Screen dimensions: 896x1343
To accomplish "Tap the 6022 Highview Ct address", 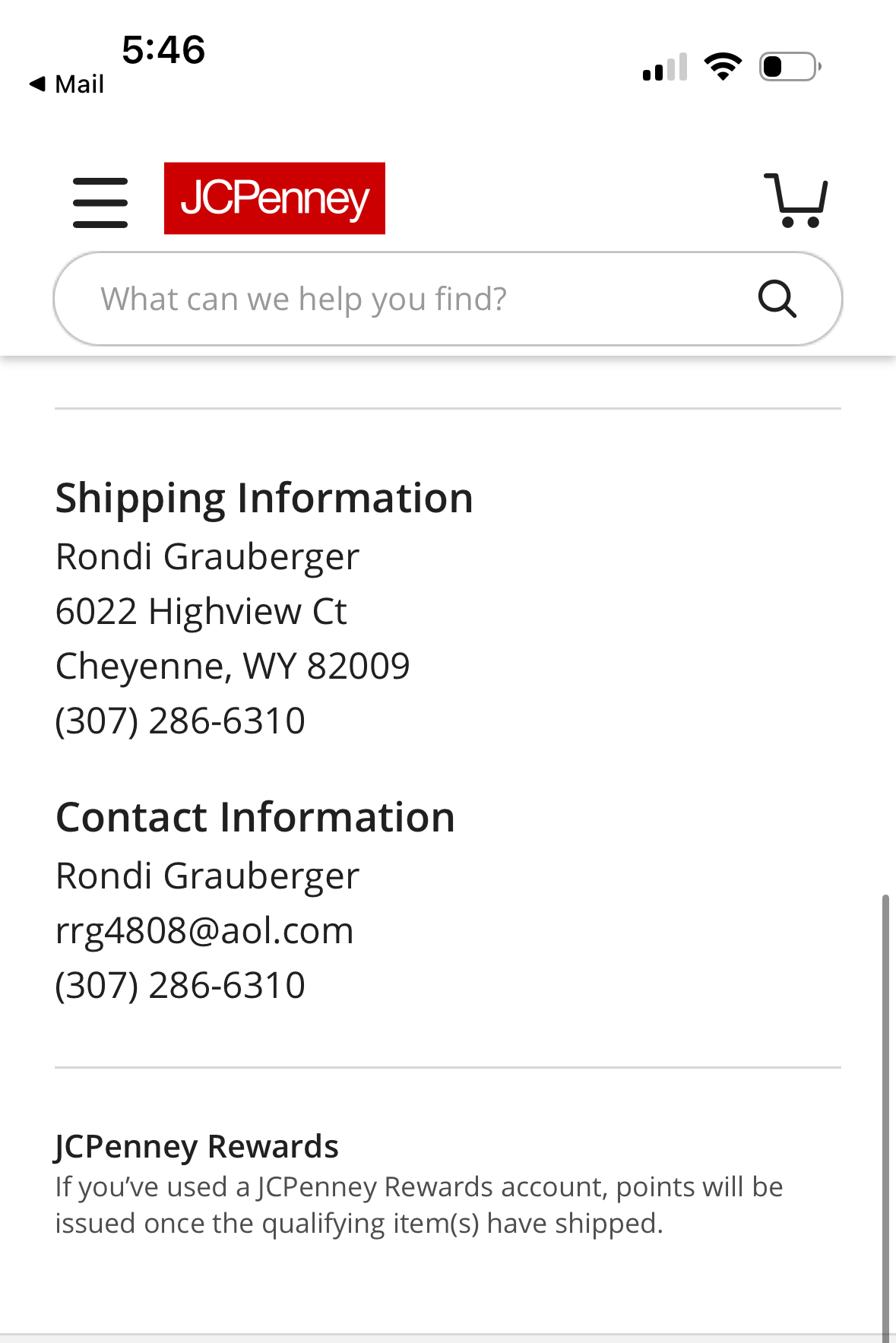I will pos(201,611).
